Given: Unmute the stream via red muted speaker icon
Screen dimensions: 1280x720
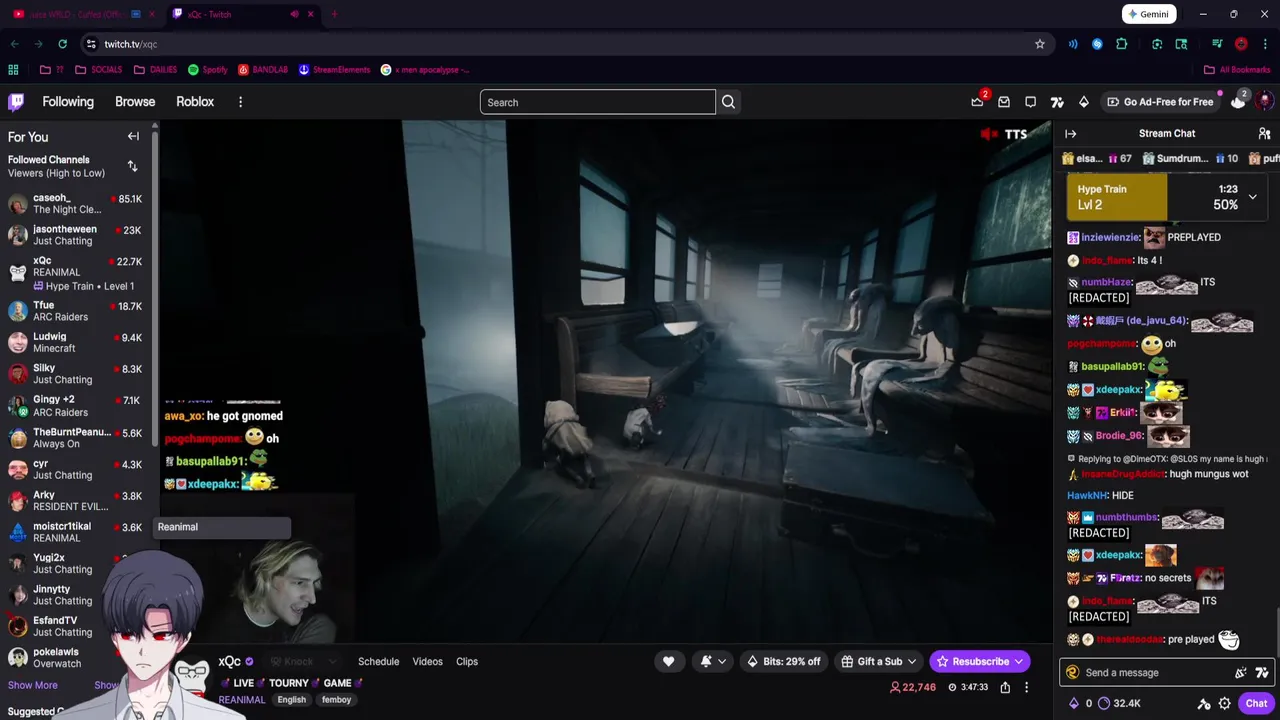Looking at the screenshot, I should point(990,134).
